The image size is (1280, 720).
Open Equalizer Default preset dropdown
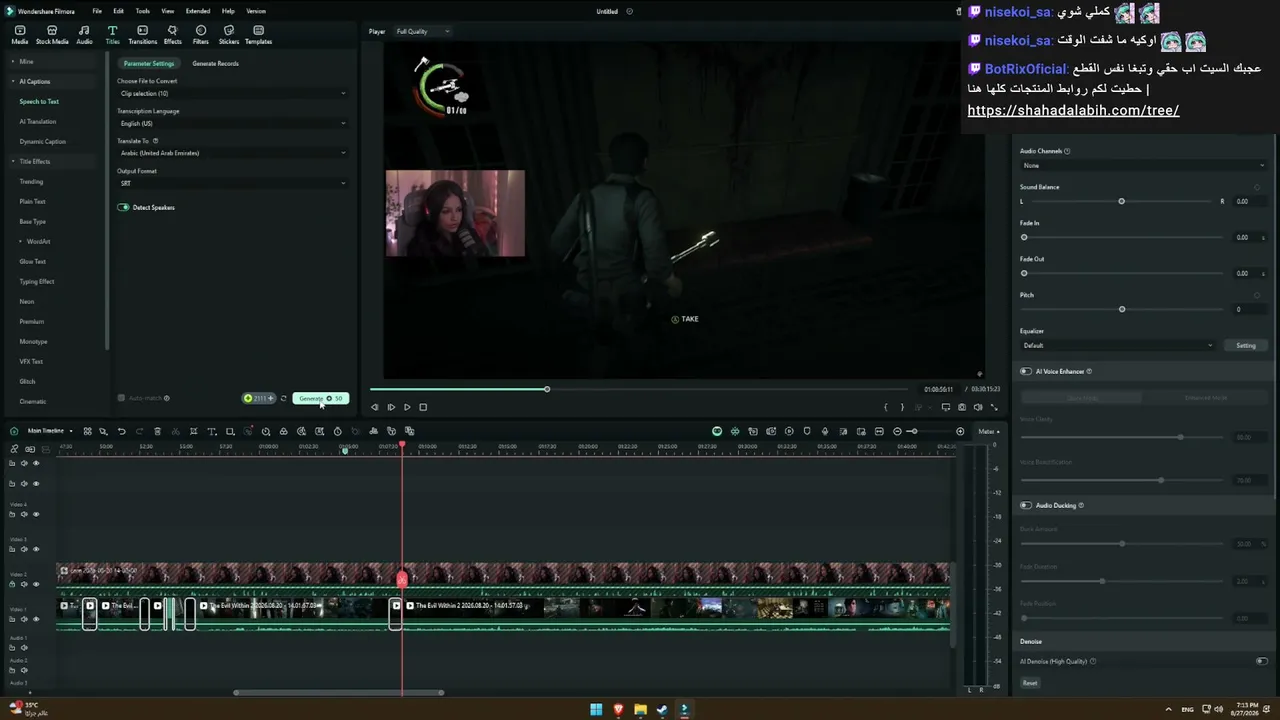[1117, 345]
